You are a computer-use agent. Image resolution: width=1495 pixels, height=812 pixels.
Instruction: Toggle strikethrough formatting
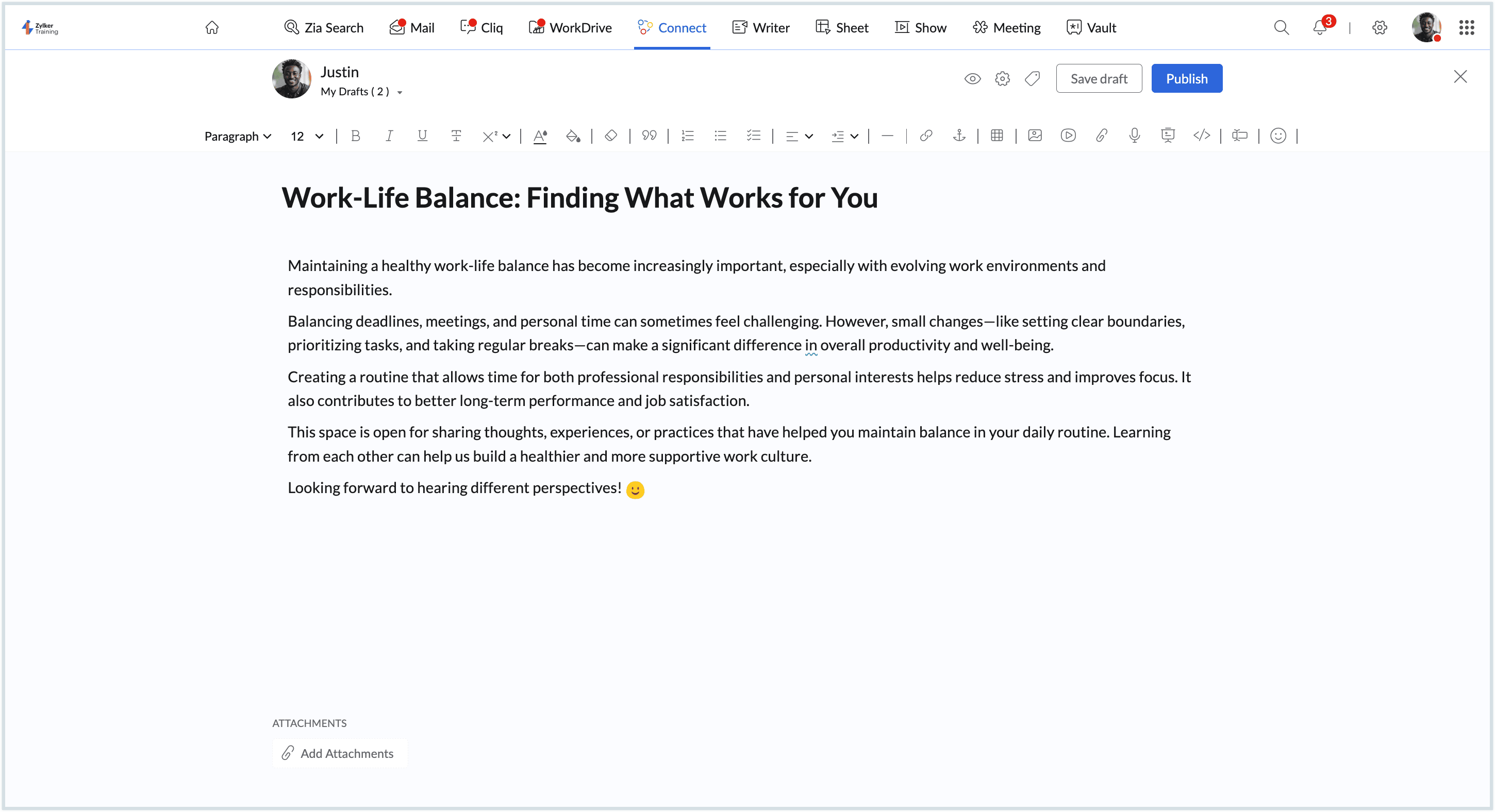(456, 136)
